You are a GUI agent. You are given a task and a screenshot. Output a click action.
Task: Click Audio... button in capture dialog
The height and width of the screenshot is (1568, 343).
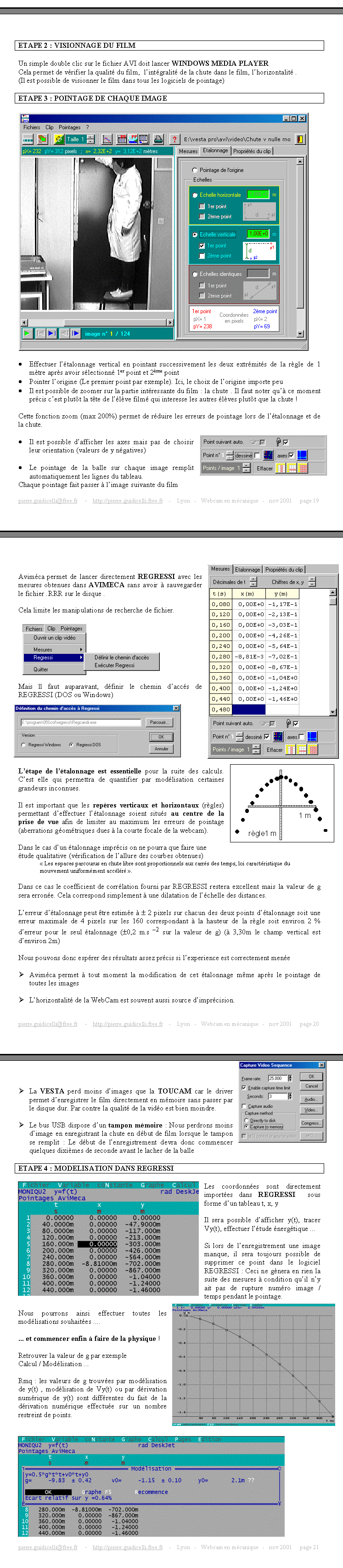pyautogui.click(x=311, y=1099)
